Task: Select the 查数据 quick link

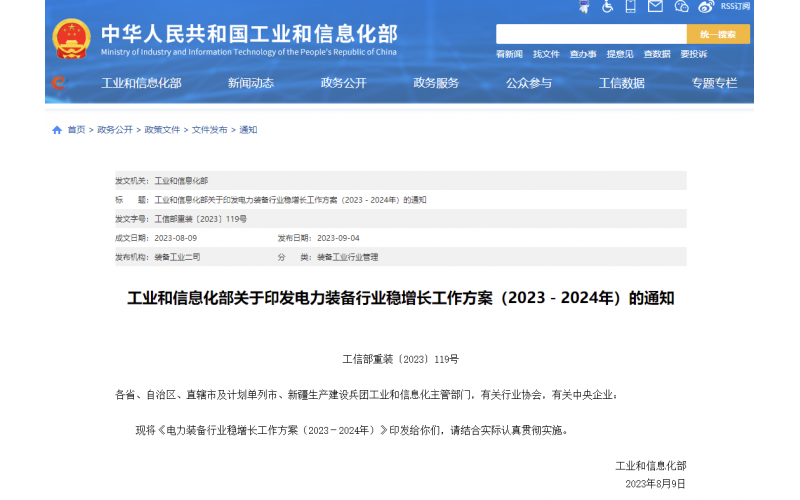Action: pyautogui.click(x=657, y=54)
